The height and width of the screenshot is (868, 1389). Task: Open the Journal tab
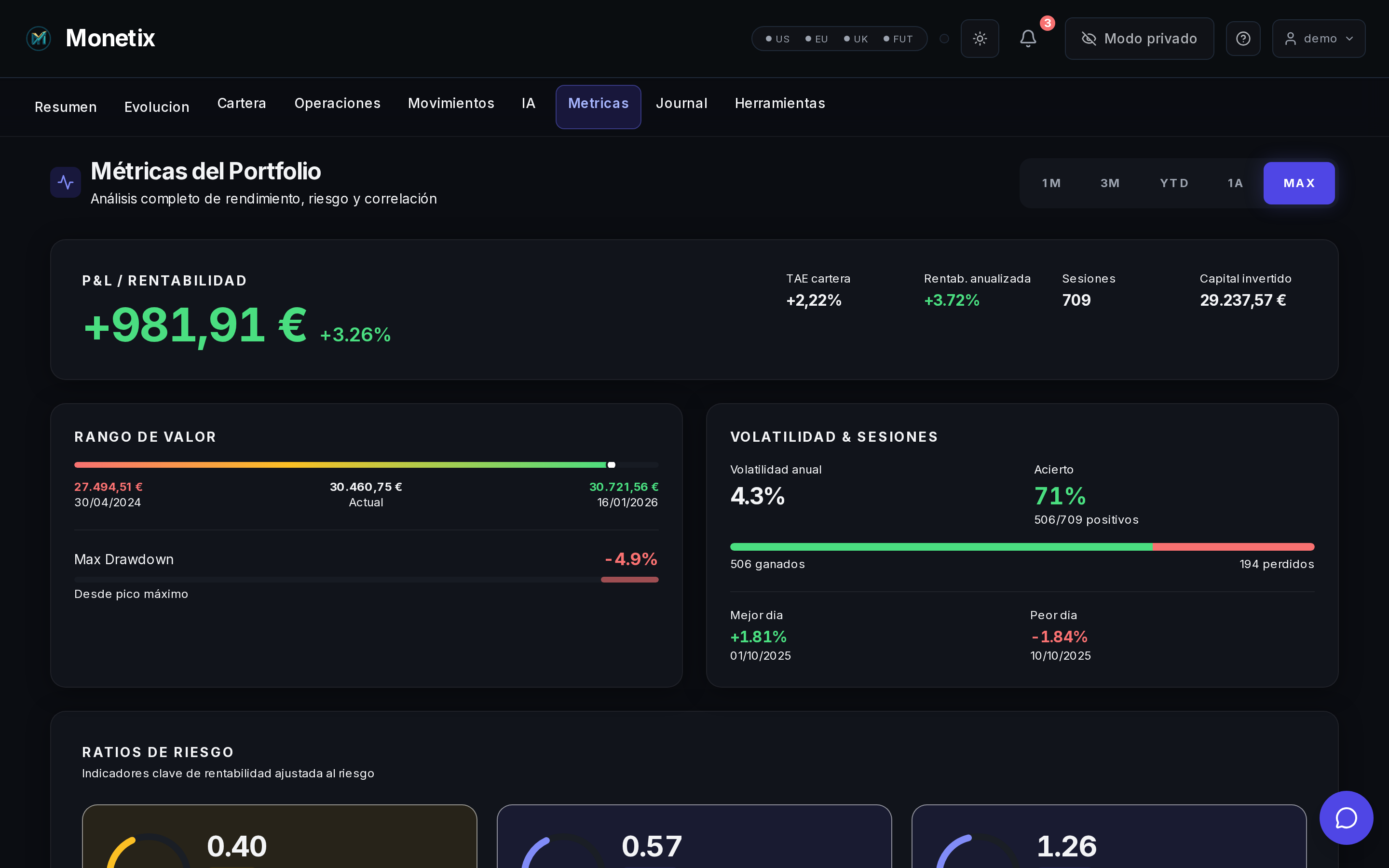(x=681, y=103)
